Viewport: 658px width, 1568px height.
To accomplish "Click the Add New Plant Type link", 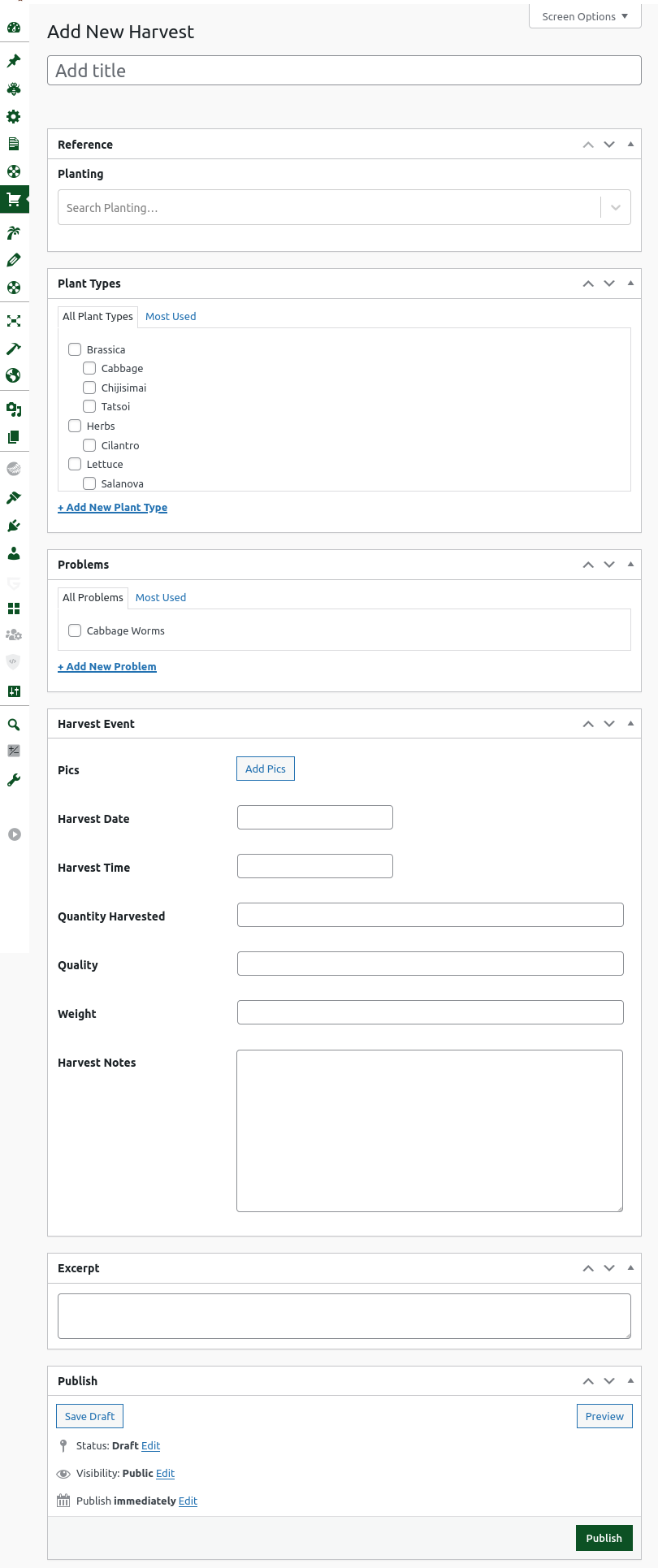I will [x=112, y=508].
